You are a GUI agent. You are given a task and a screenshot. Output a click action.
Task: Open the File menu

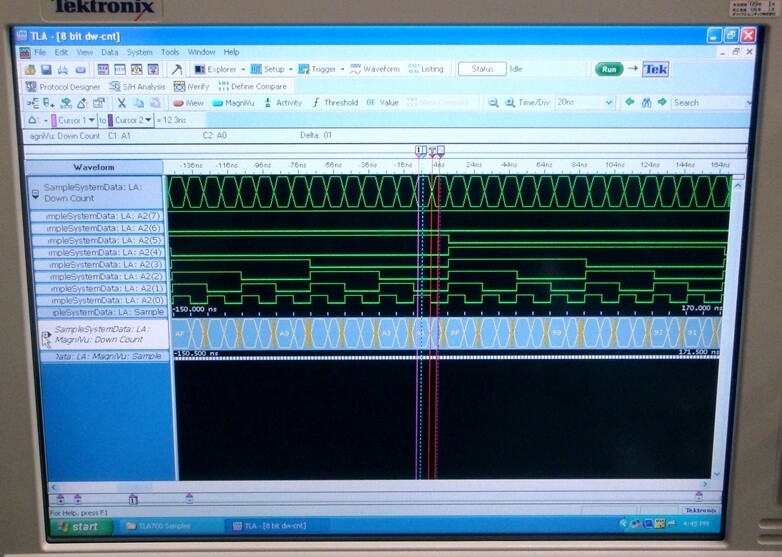coord(40,52)
